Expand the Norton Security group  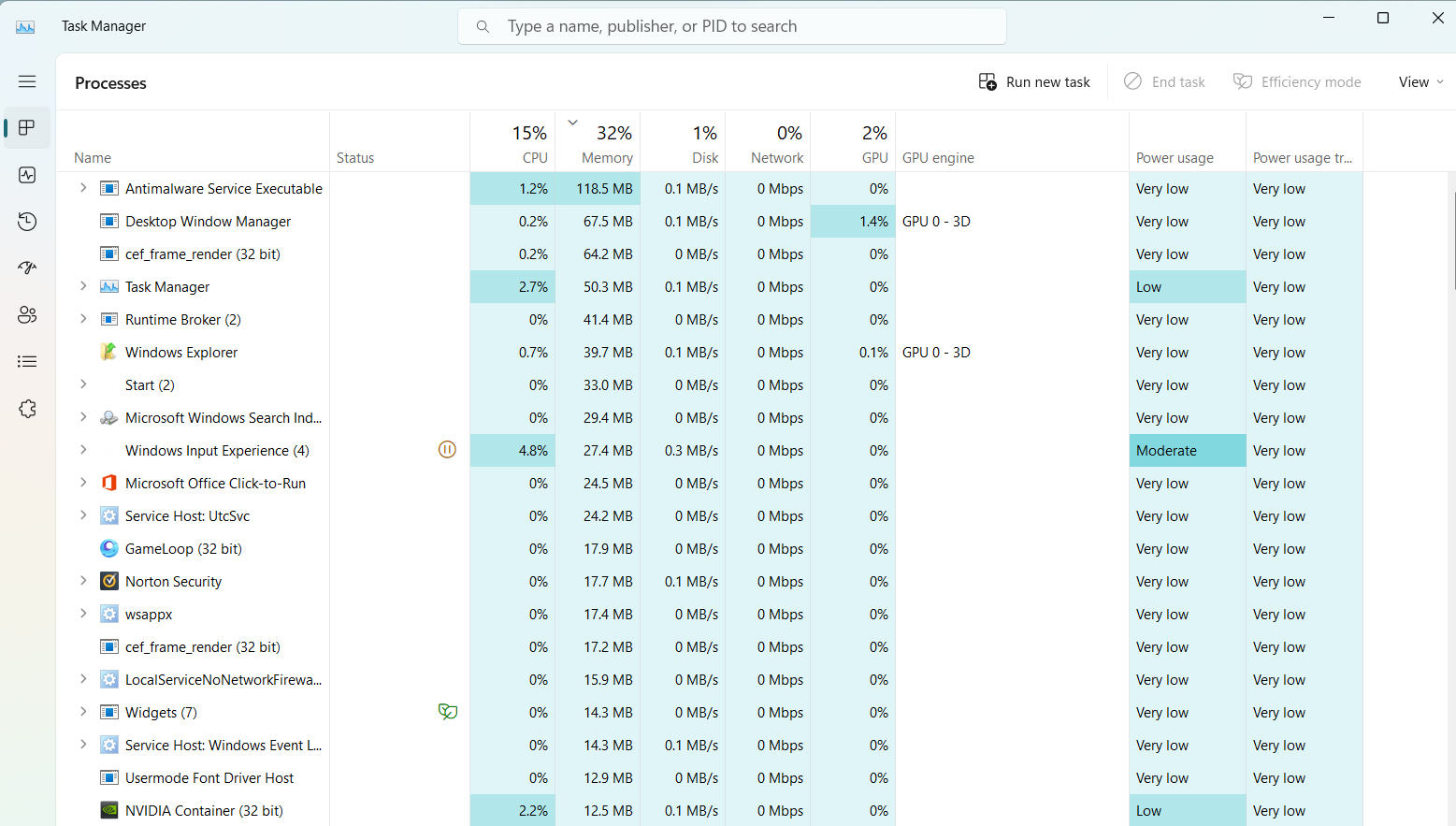pos(83,581)
